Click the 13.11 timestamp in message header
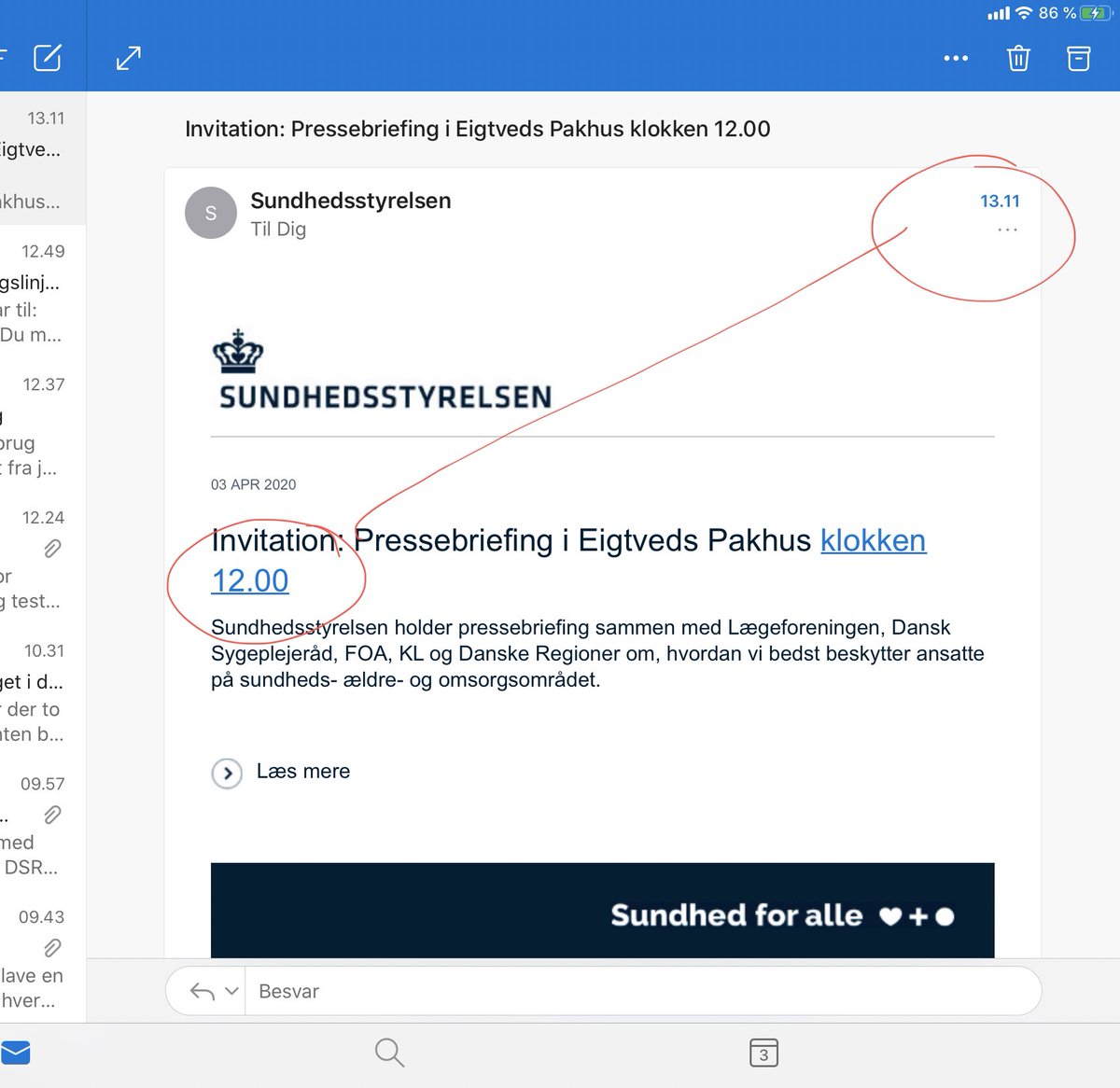Viewport: 1120px width, 1088px height. 1000,201
